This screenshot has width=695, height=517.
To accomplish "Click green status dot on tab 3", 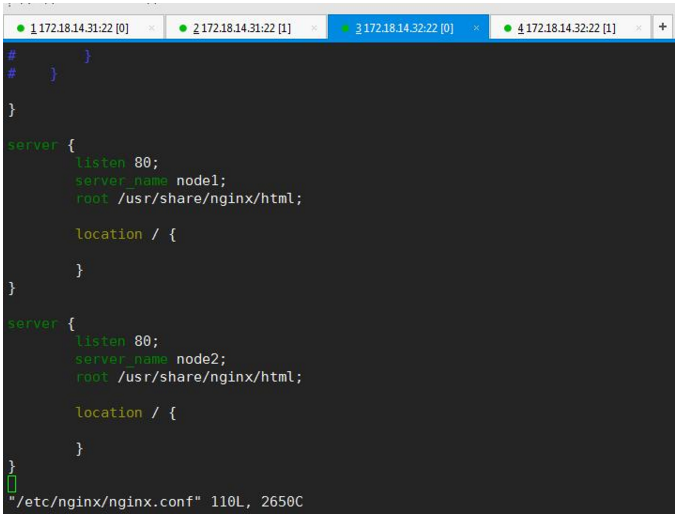I will pos(345,28).
